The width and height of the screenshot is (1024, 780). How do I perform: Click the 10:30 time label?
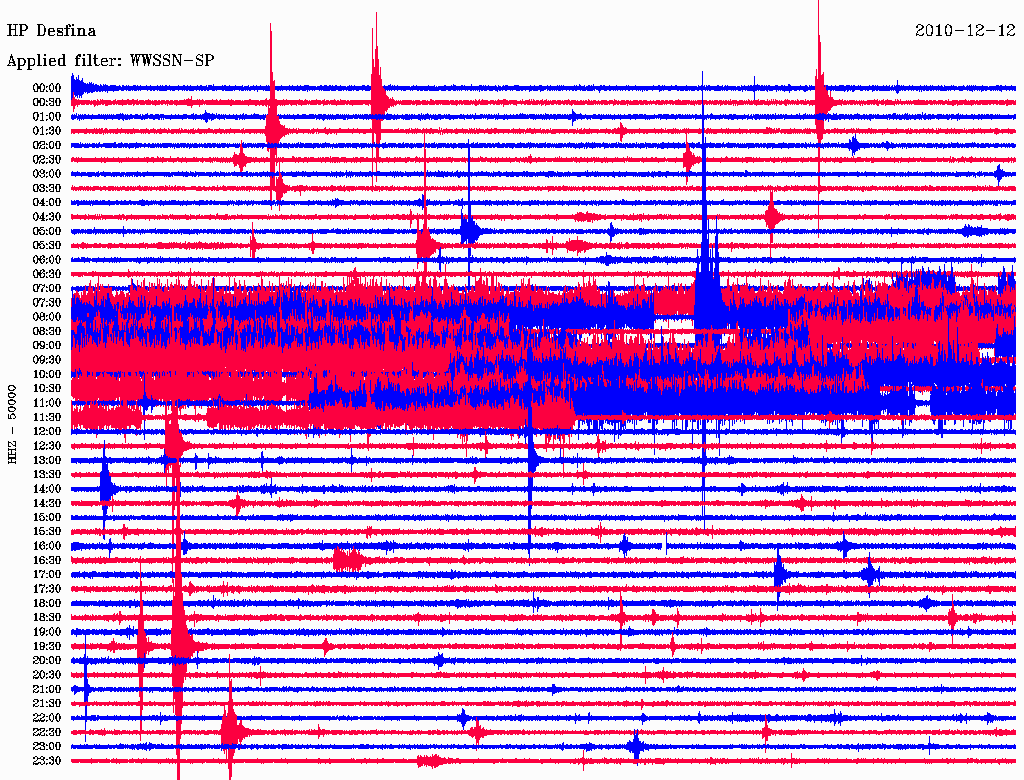click(47, 389)
